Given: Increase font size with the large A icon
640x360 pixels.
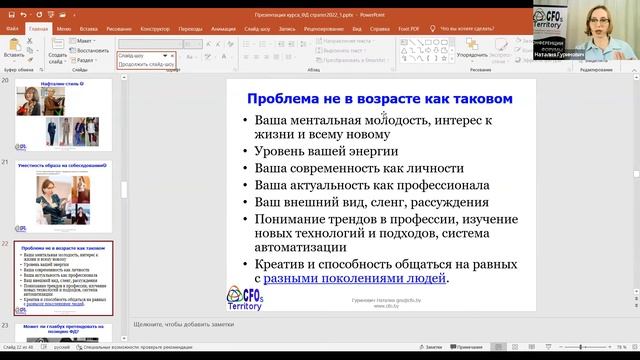Looking at the screenshot, I should [x=209, y=44].
